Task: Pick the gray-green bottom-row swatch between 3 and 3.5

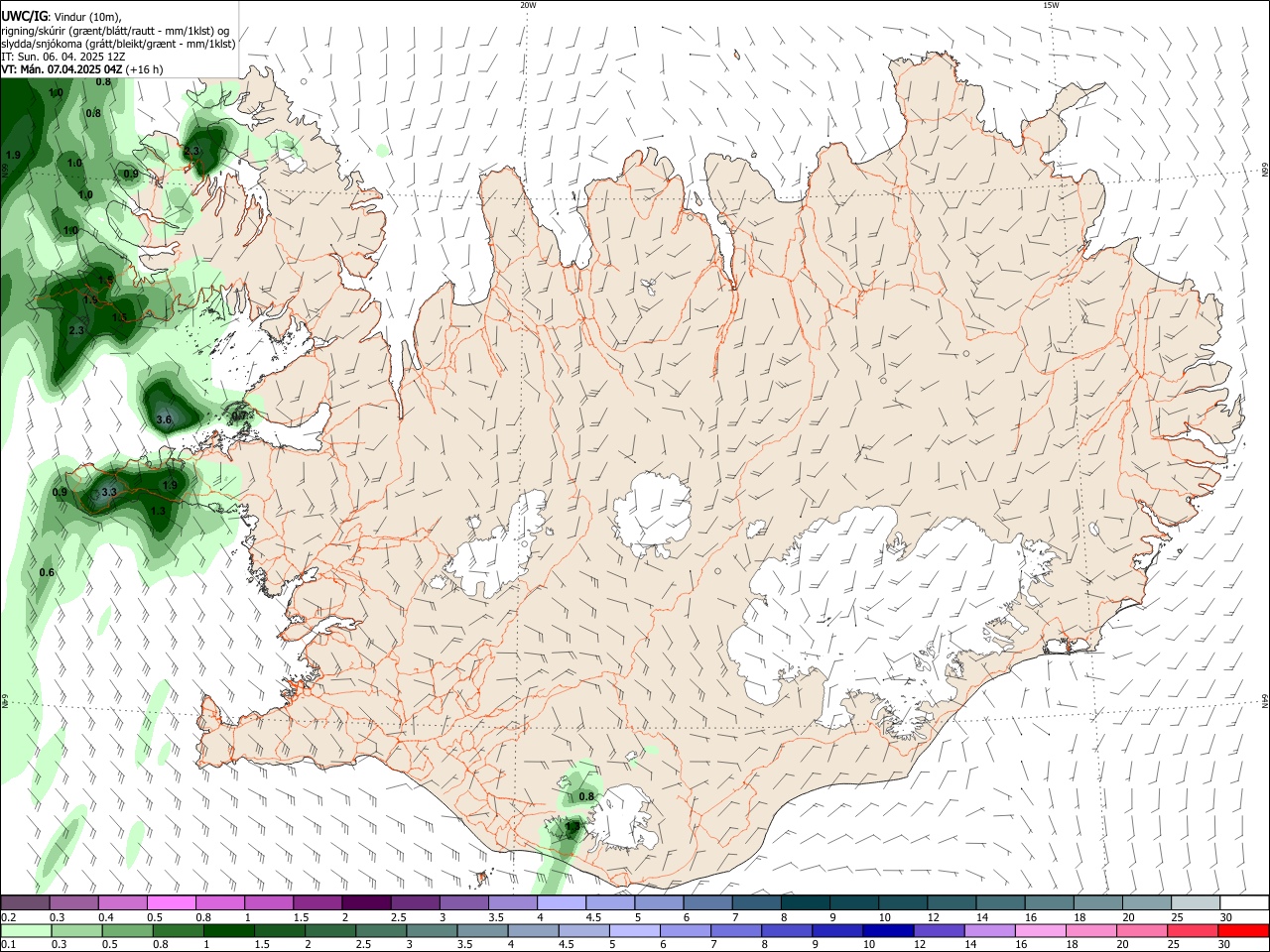Action: click(x=432, y=931)
